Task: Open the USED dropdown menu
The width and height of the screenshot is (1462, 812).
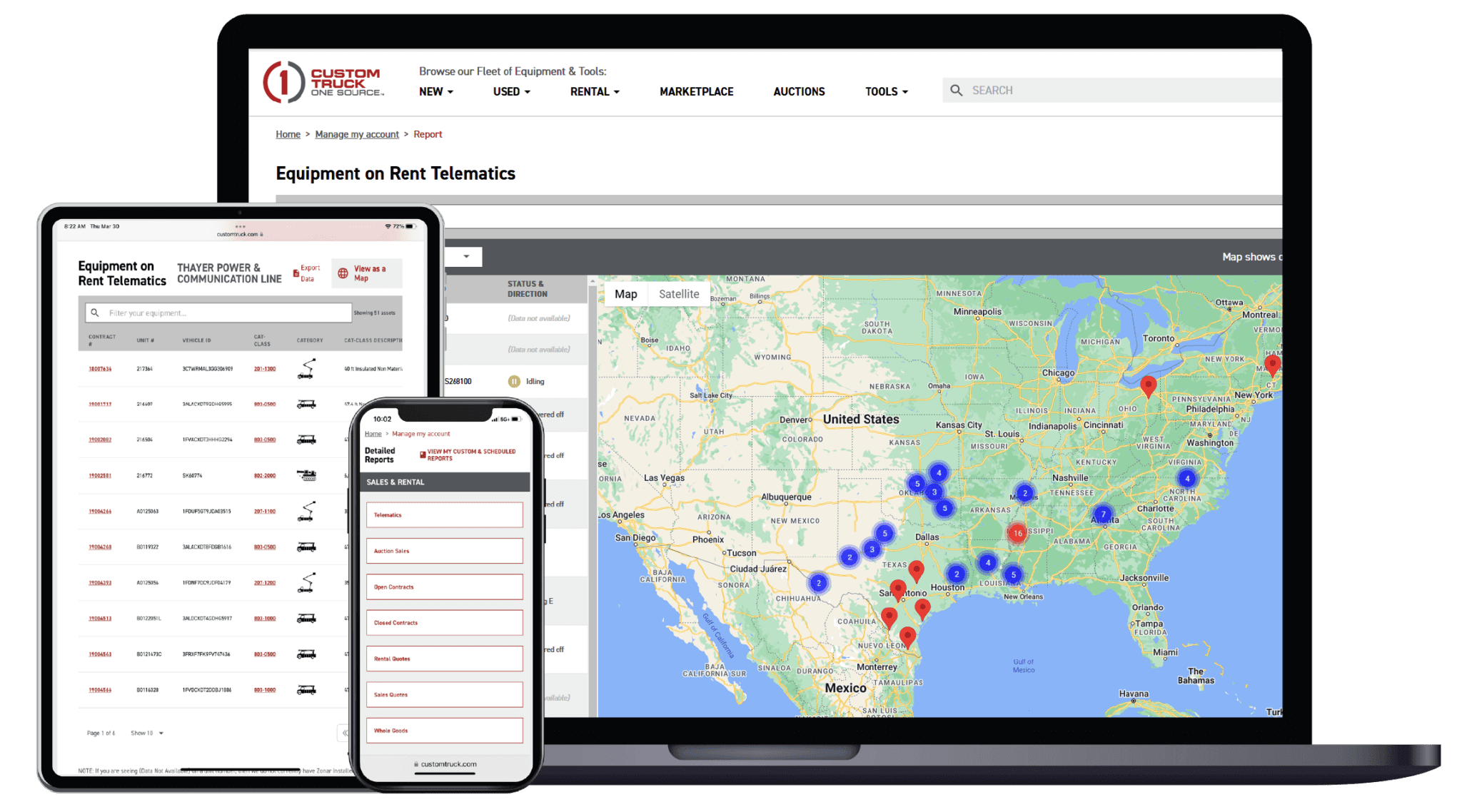Action: point(511,91)
